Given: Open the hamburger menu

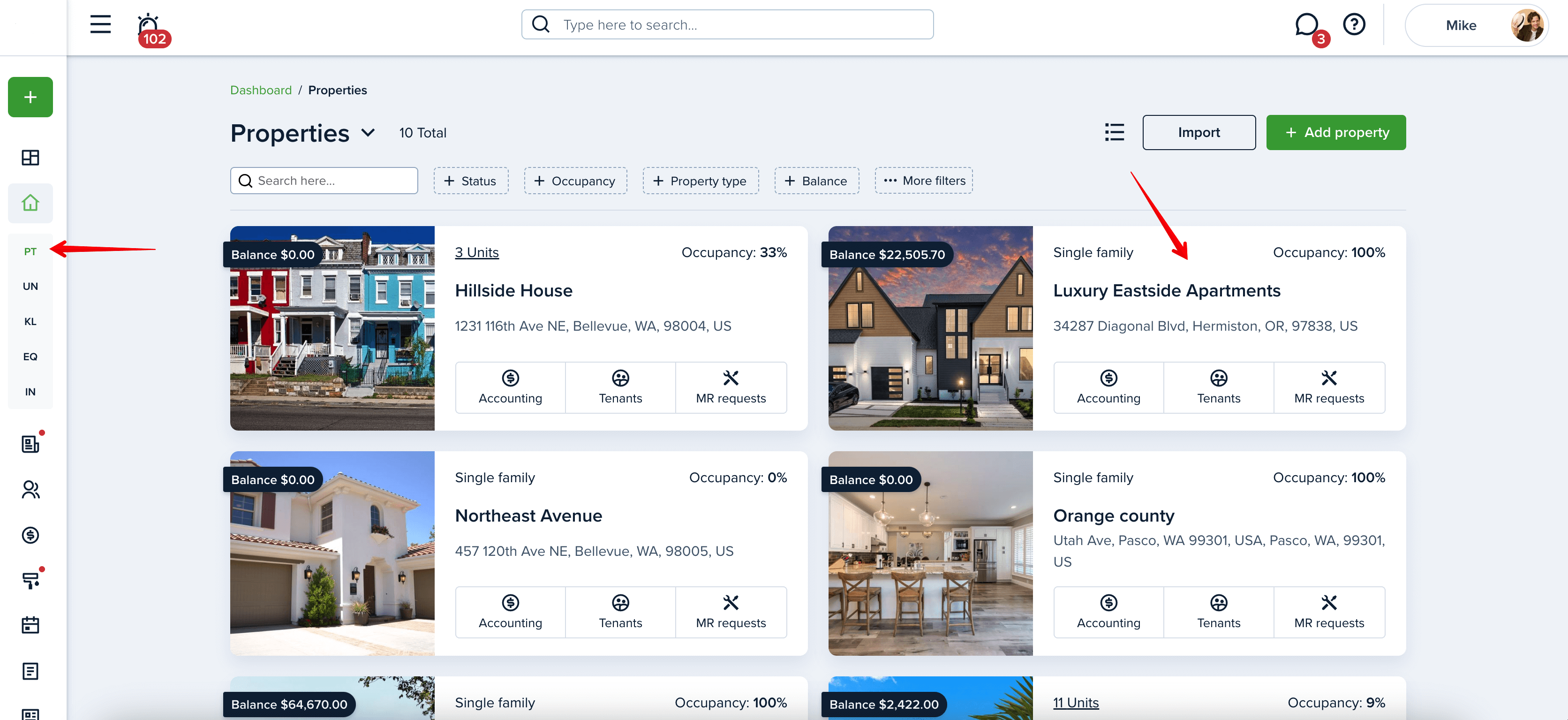Looking at the screenshot, I should pos(100,24).
